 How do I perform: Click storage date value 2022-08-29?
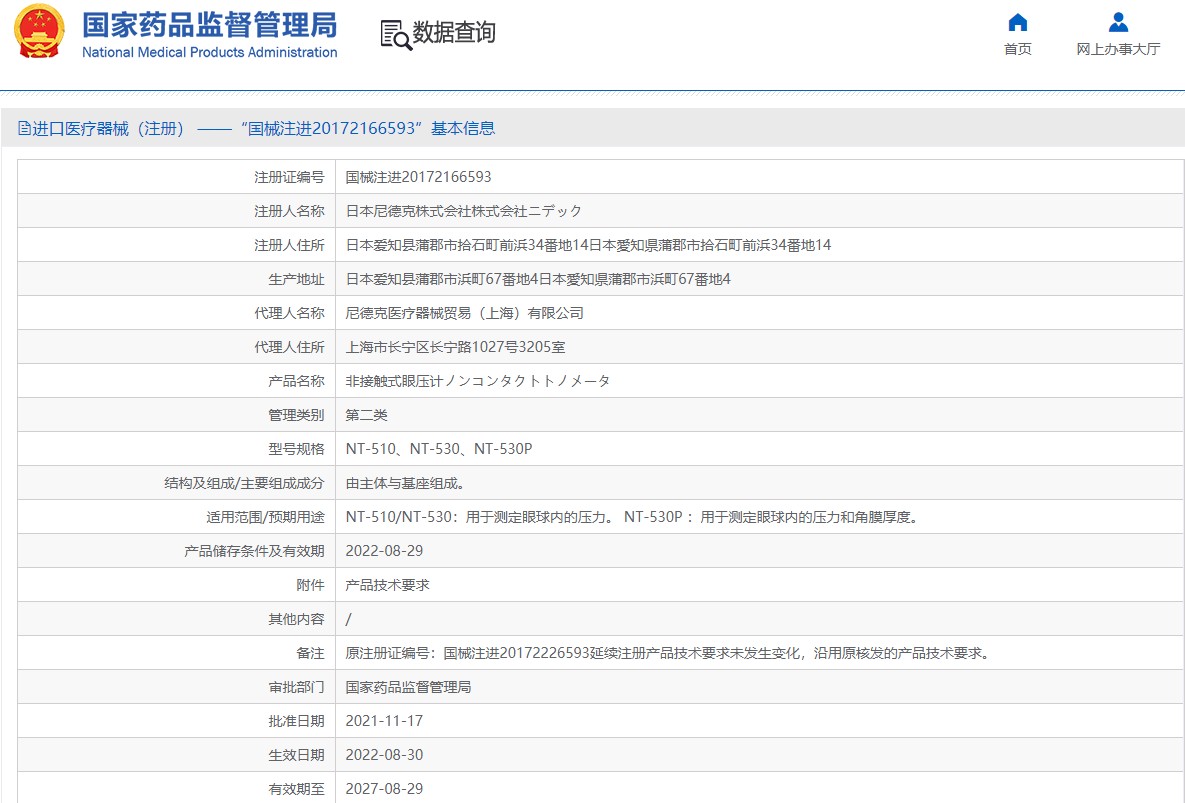click(x=384, y=551)
